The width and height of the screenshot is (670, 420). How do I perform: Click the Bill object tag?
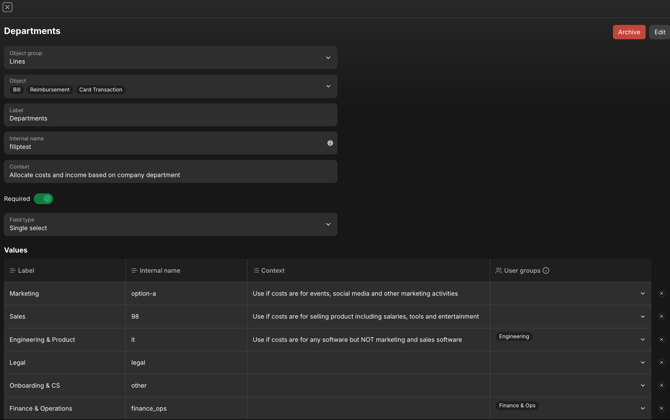tap(17, 90)
